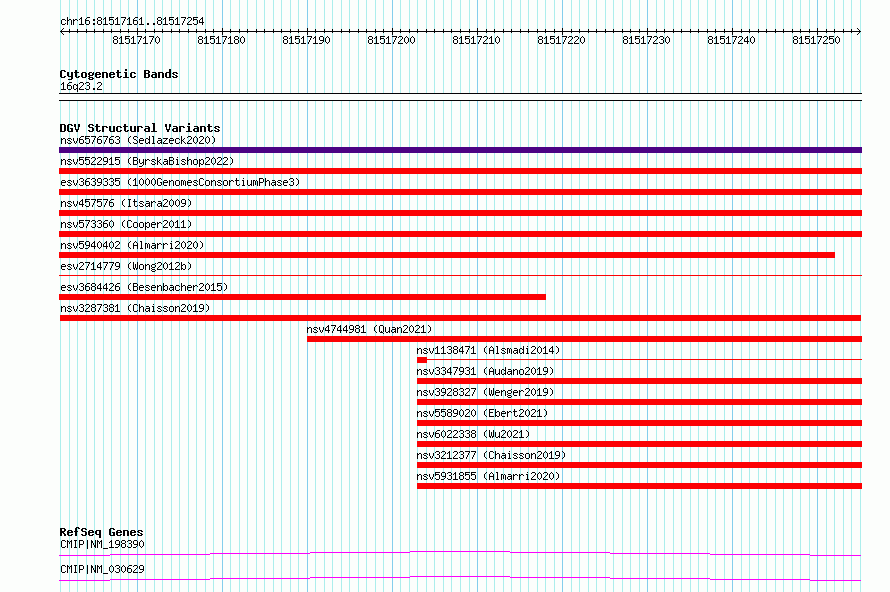The image size is (890, 592).
Task: Click ruler position 81517240
Action: pyautogui.click(x=732, y=40)
